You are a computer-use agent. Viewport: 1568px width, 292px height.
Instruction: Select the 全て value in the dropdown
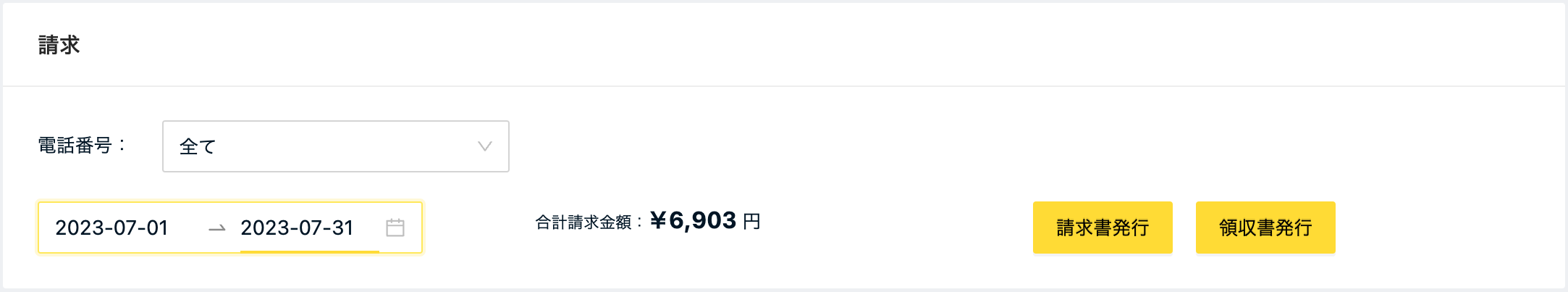(x=198, y=146)
